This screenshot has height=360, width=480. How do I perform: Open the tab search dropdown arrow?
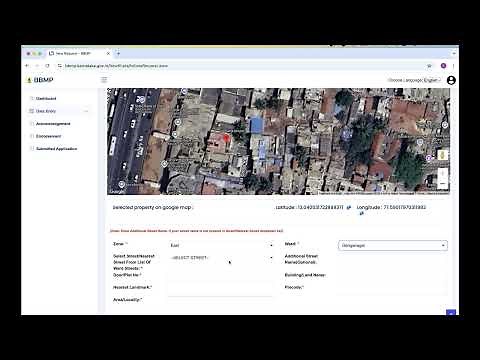click(x=454, y=53)
